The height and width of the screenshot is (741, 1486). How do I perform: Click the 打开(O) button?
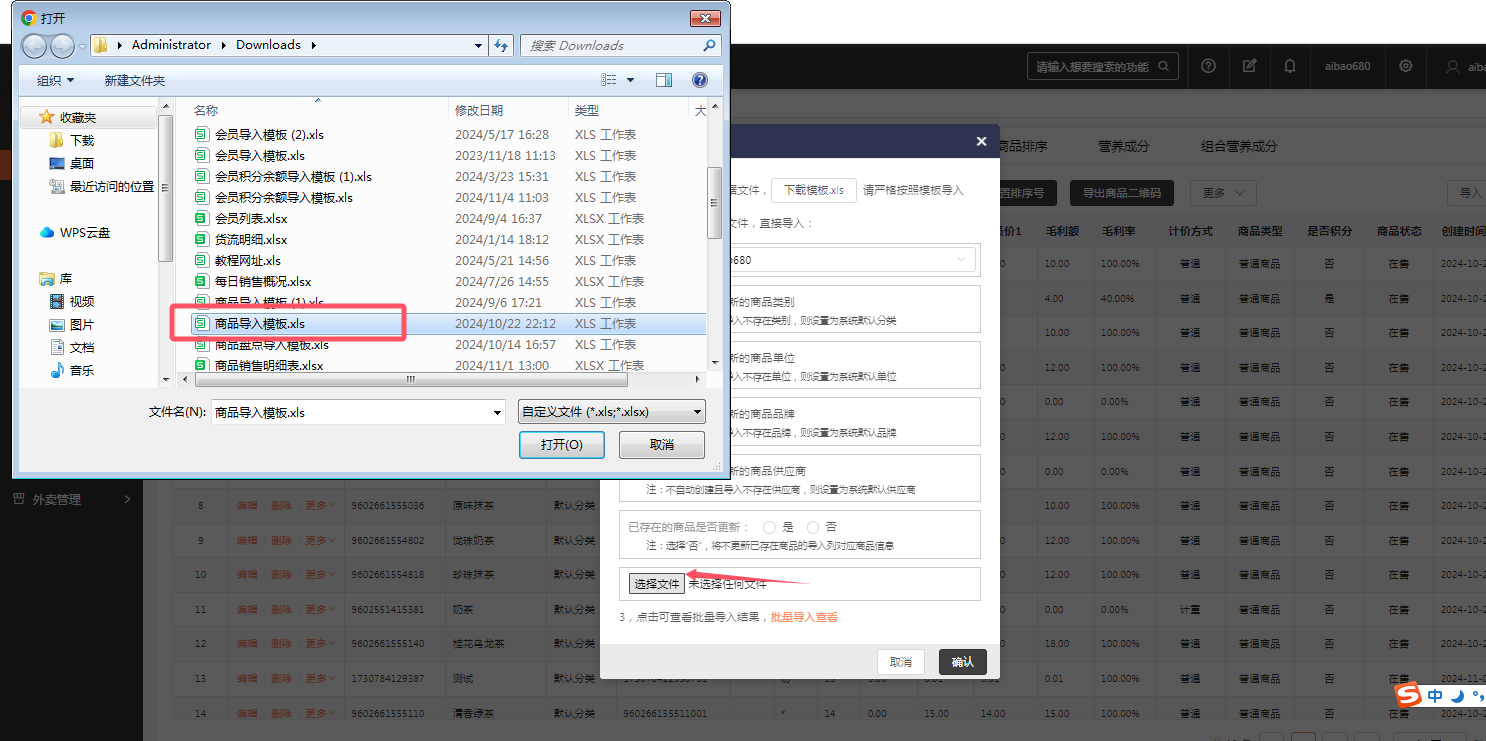click(x=561, y=445)
